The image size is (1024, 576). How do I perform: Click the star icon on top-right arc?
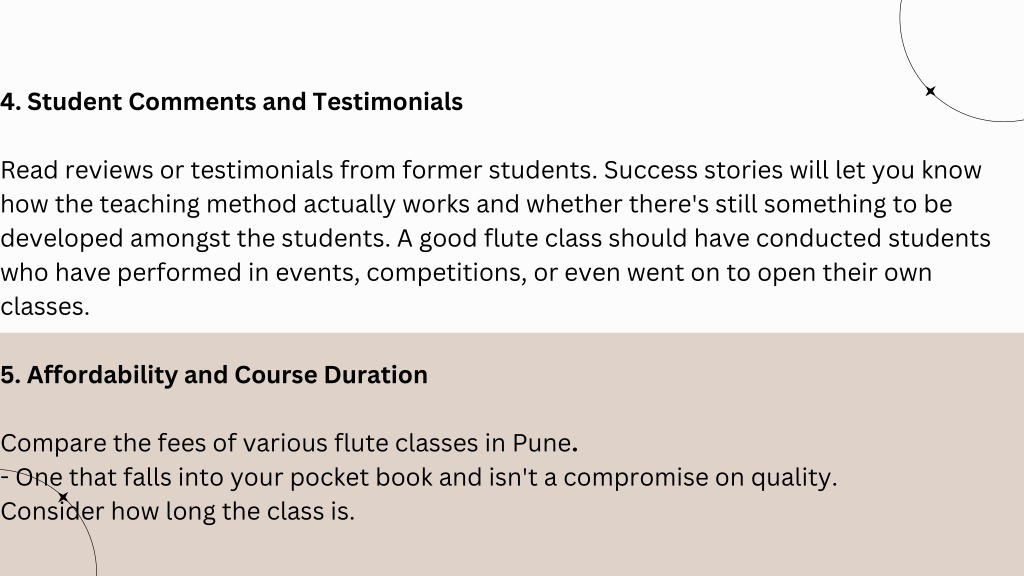coord(931,91)
